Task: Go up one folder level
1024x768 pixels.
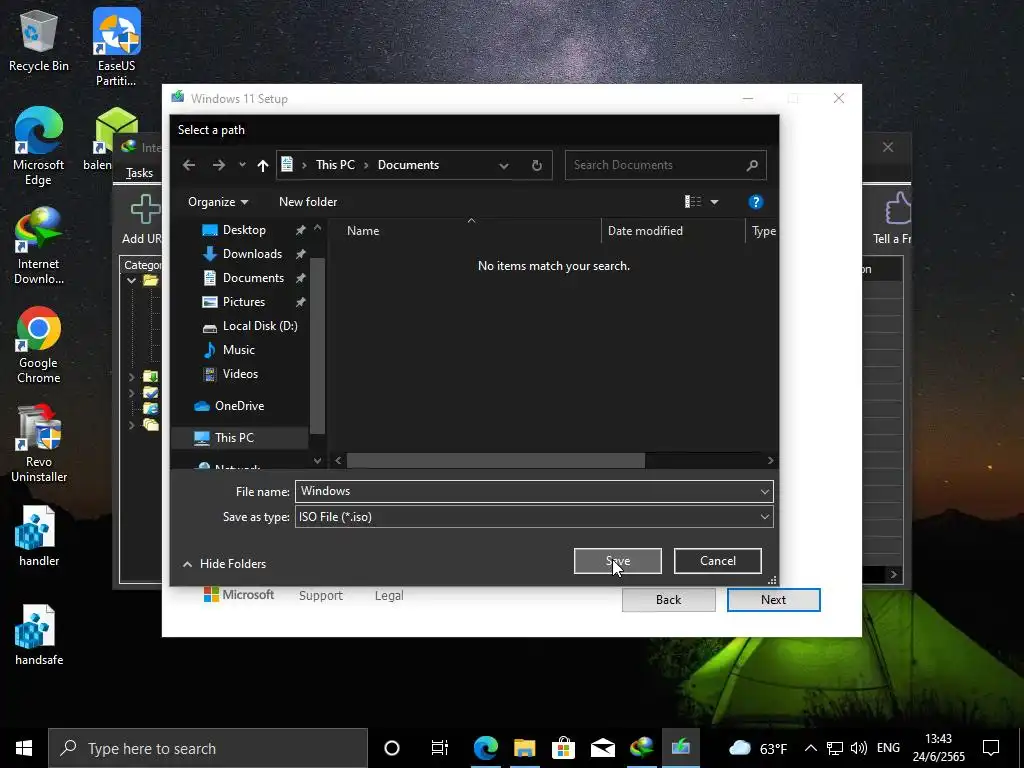Action: pyautogui.click(x=263, y=165)
